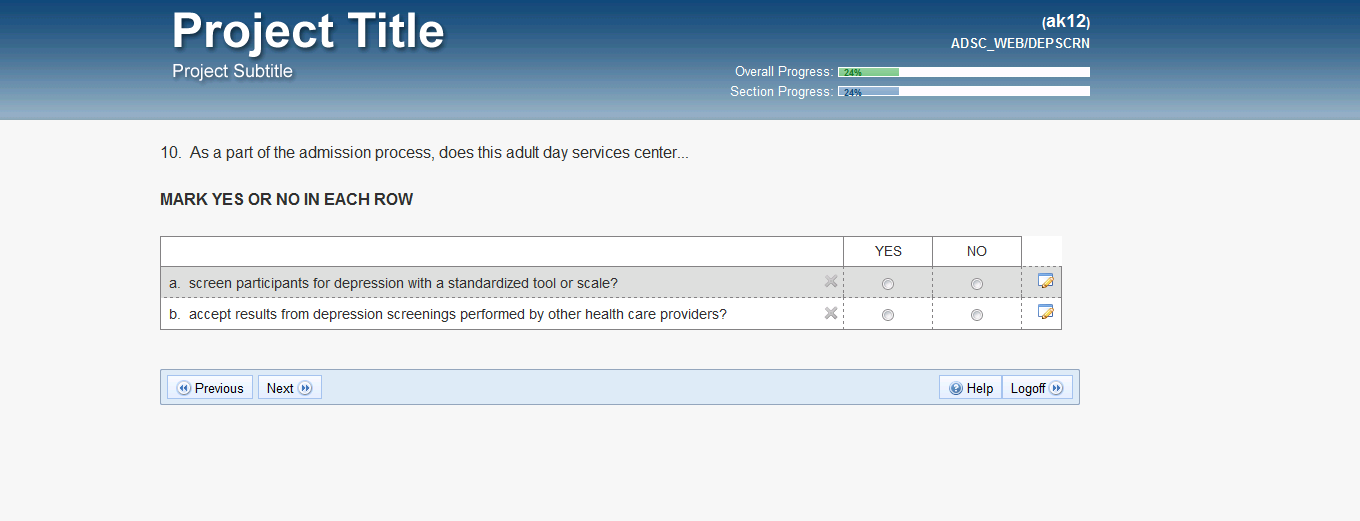Image resolution: width=1360 pixels, height=521 pixels.
Task: Choose YES for accepting other providers' screenings
Action: pyautogui.click(x=888, y=315)
